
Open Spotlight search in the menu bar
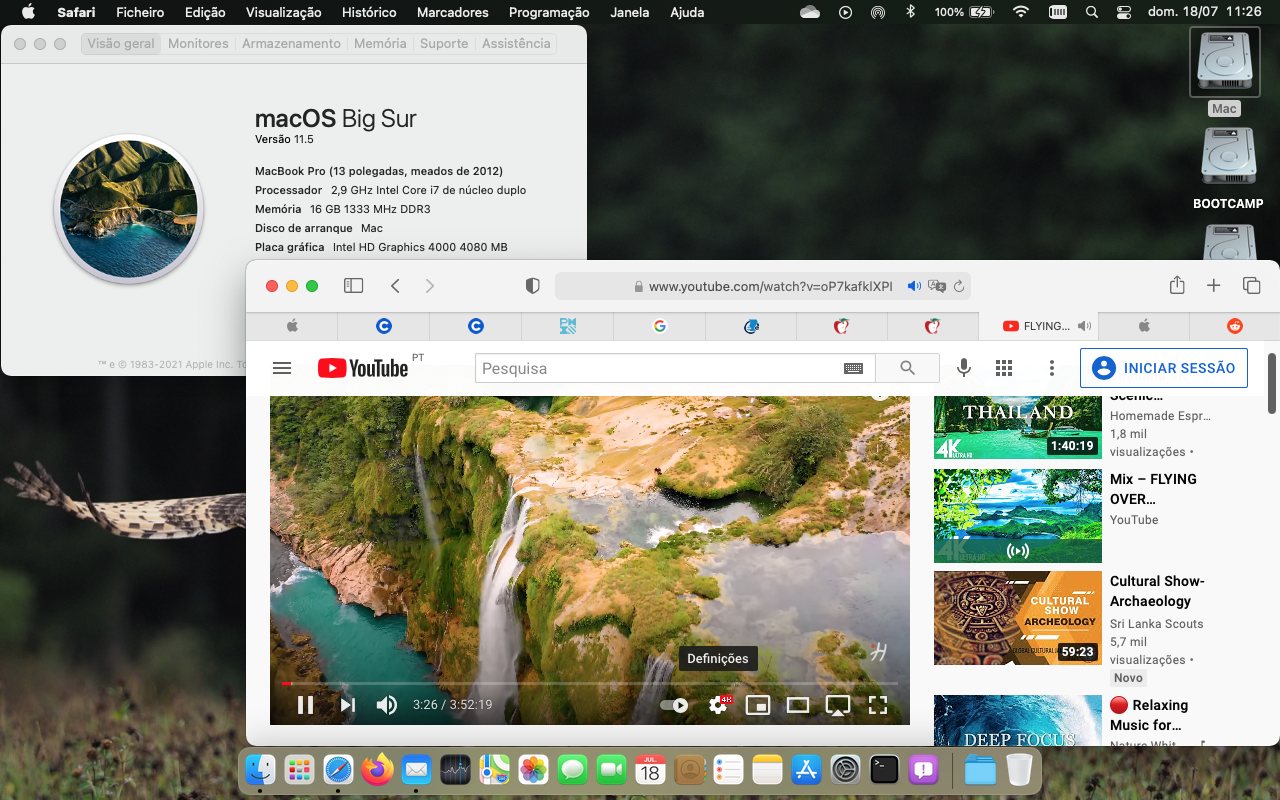tap(1091, 12)
